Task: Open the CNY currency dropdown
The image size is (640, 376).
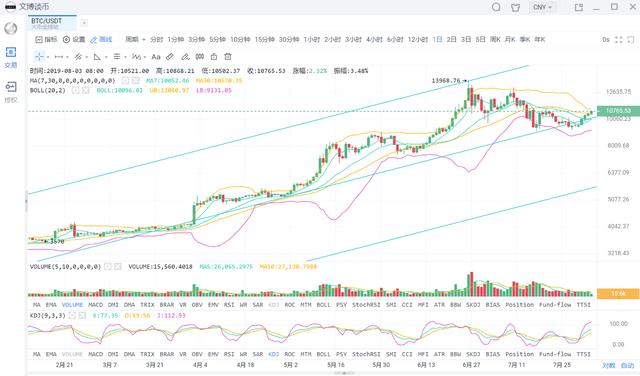Action: click(542, 7)
